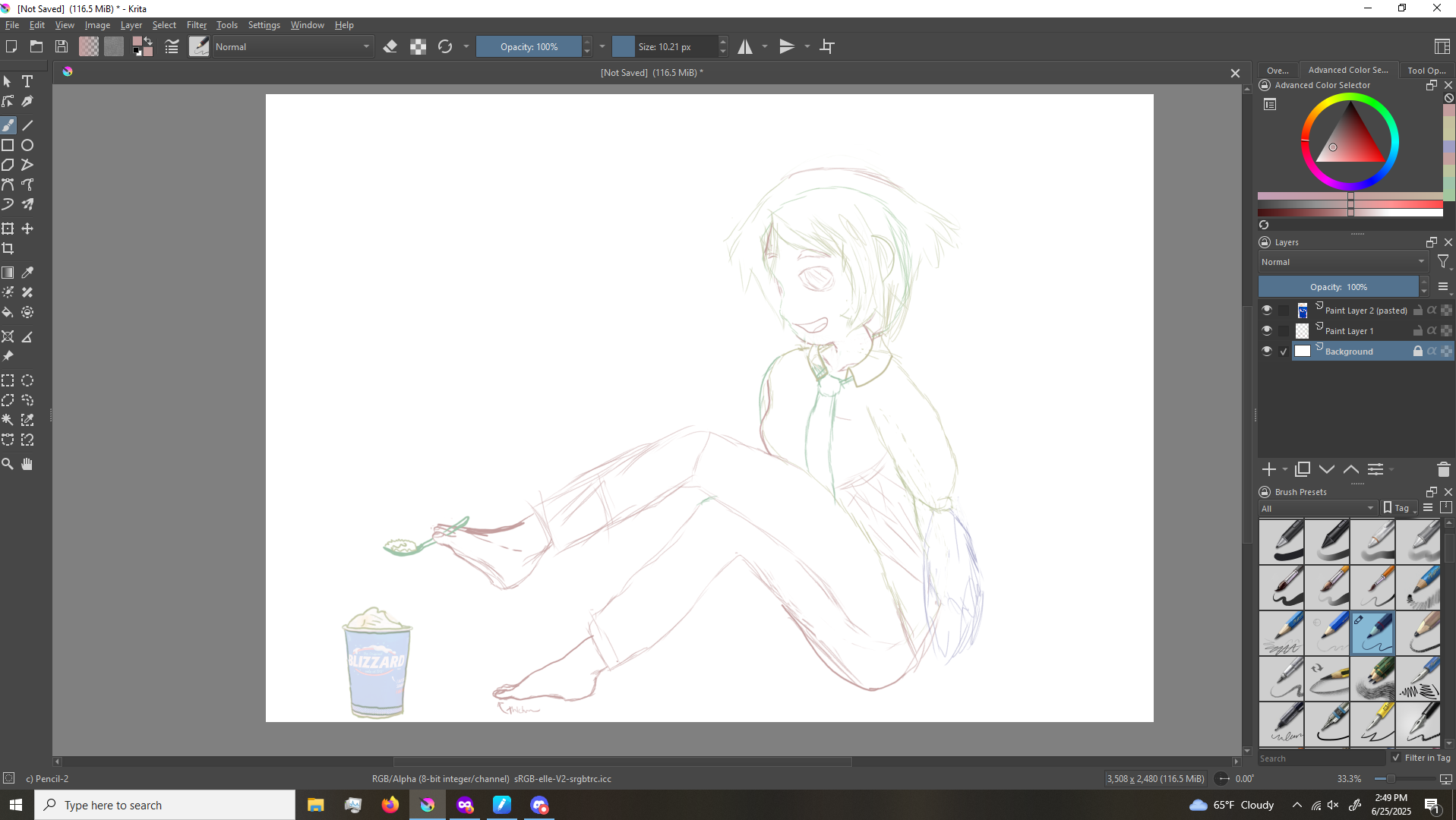1456x820 pixels.
Task: Select the Crop tool in toolbox
Action: (8, 248)
